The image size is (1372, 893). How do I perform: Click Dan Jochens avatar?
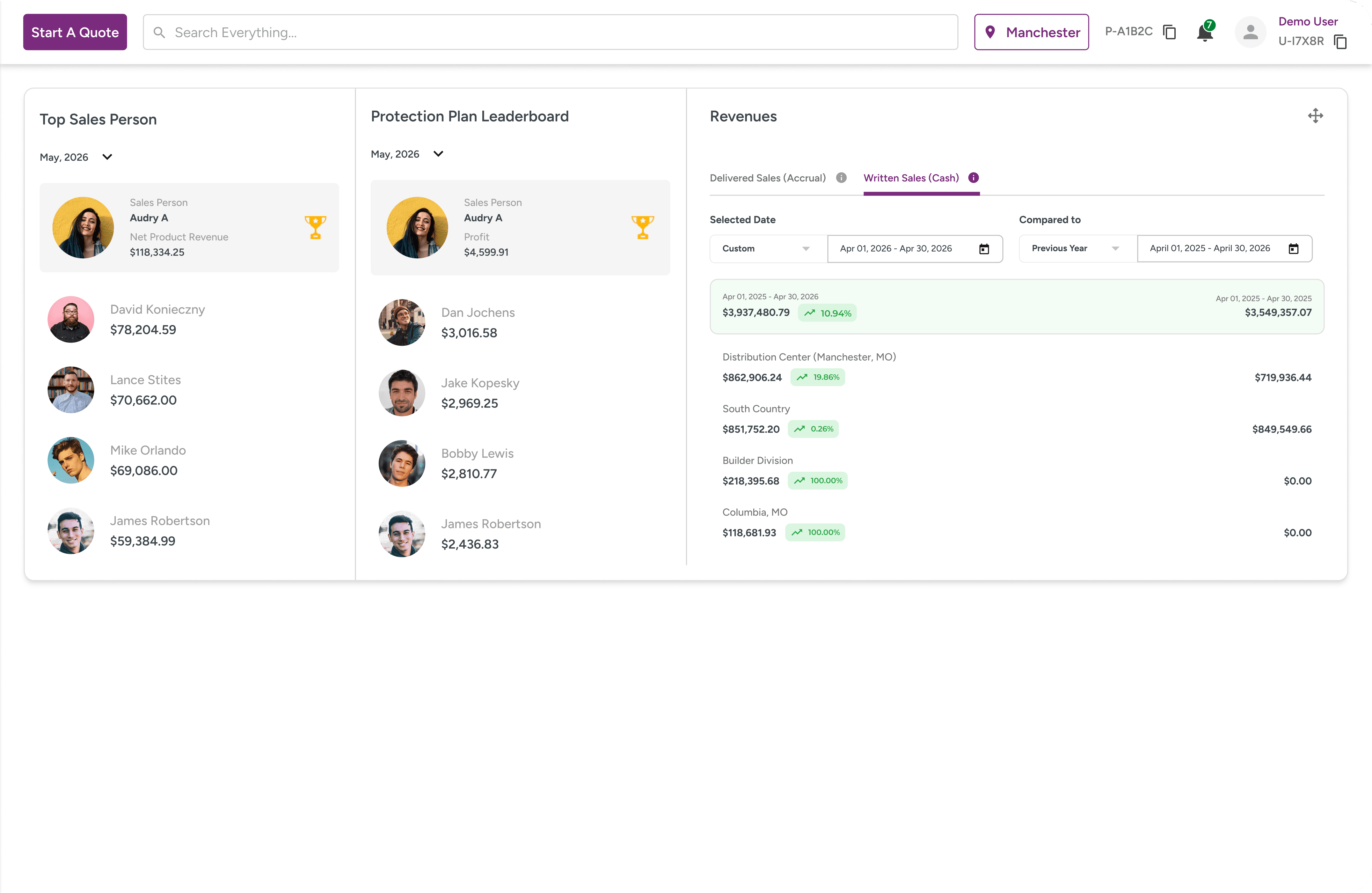[x=402, y=322]
